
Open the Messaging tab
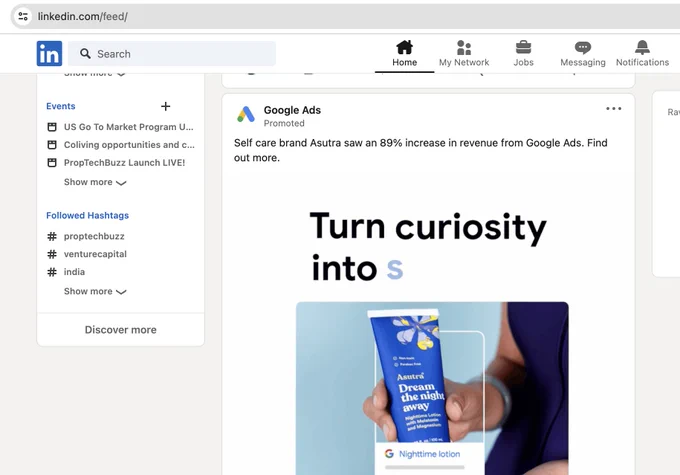(582, 54)
